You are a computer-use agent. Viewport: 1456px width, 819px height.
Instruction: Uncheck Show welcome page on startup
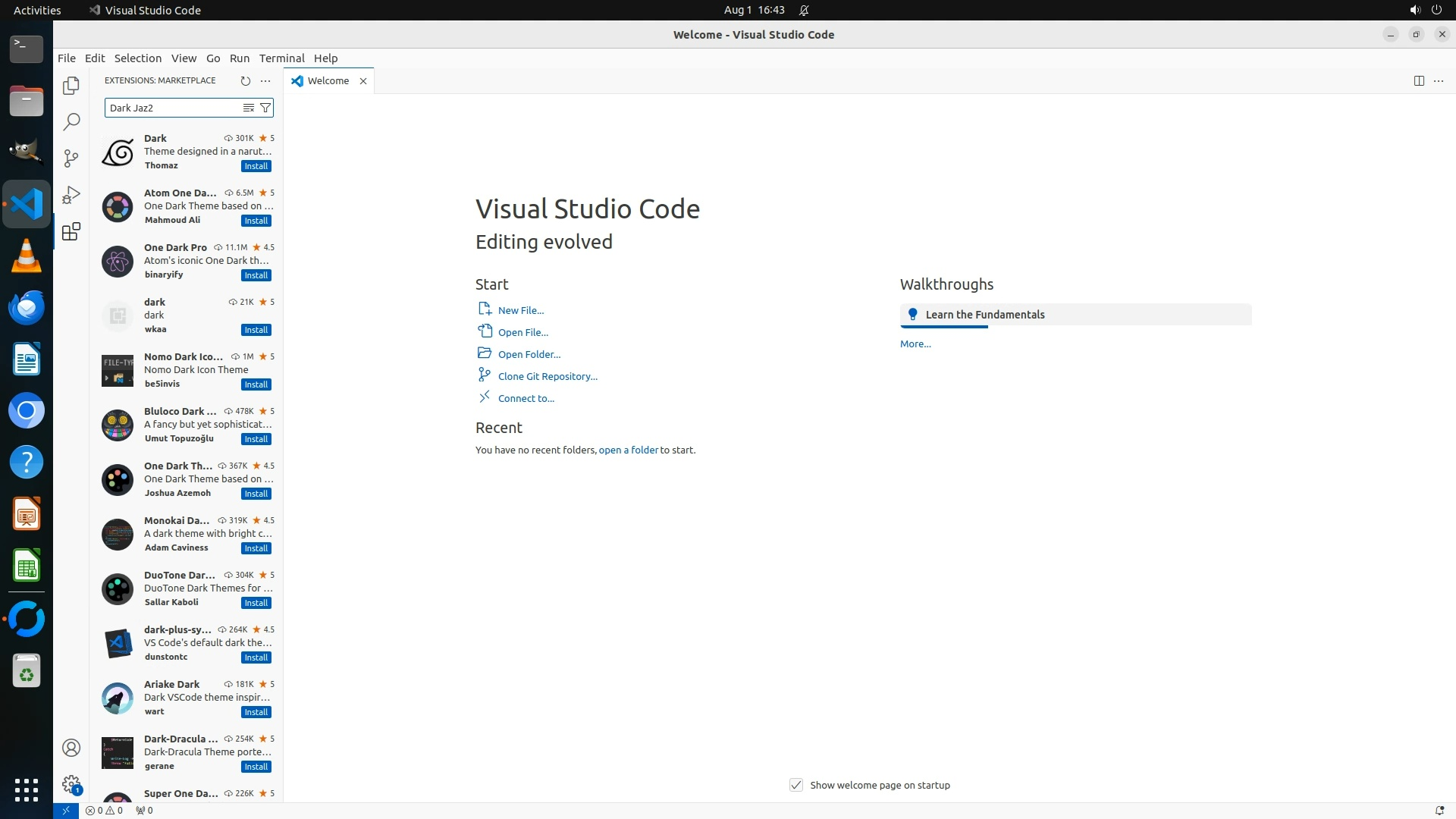795,785
